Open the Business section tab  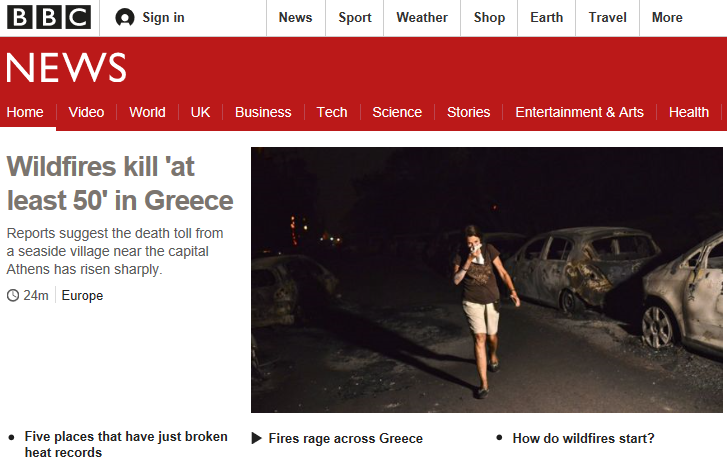point(263,112)
